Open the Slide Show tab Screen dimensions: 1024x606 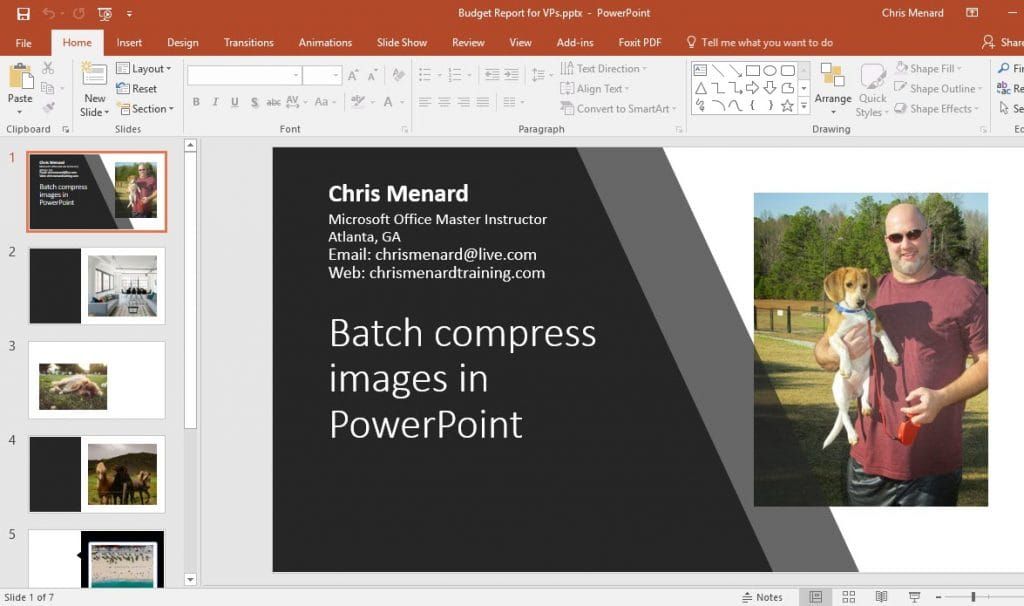click(x=401, y=42)
